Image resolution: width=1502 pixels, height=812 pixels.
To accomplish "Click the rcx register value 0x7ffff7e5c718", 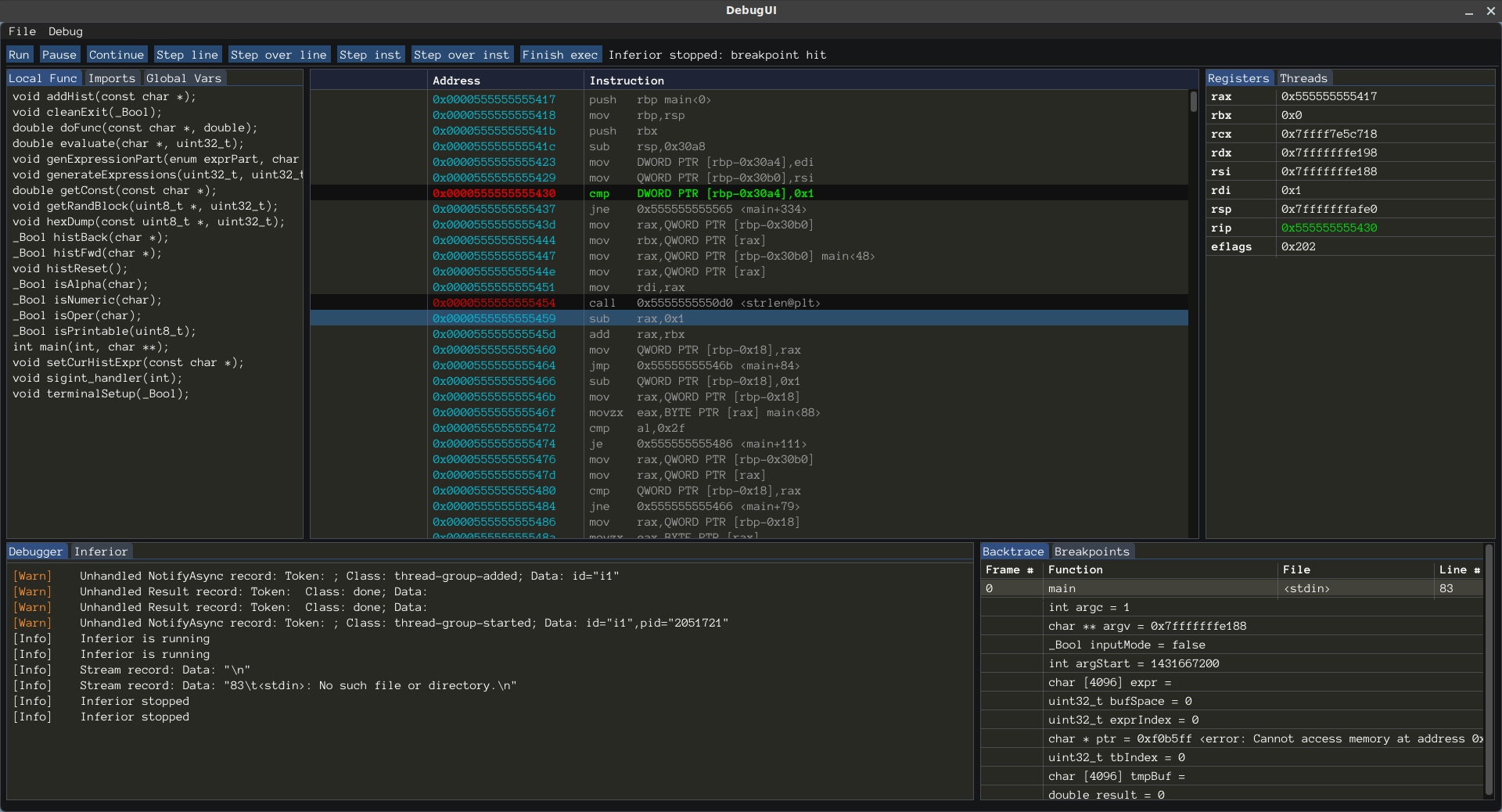I will 1329,134.
